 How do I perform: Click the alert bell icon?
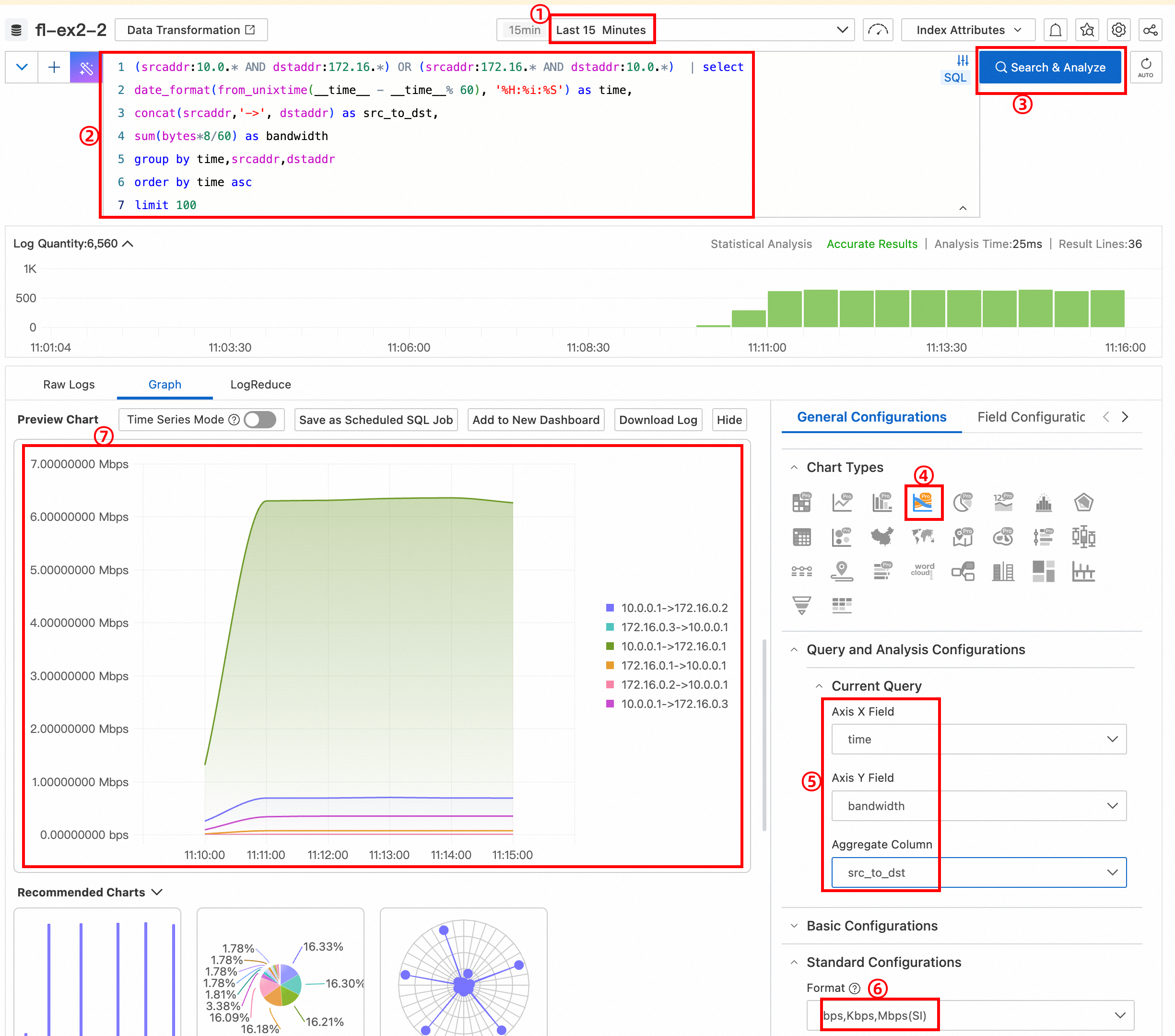coord(1055,30)
